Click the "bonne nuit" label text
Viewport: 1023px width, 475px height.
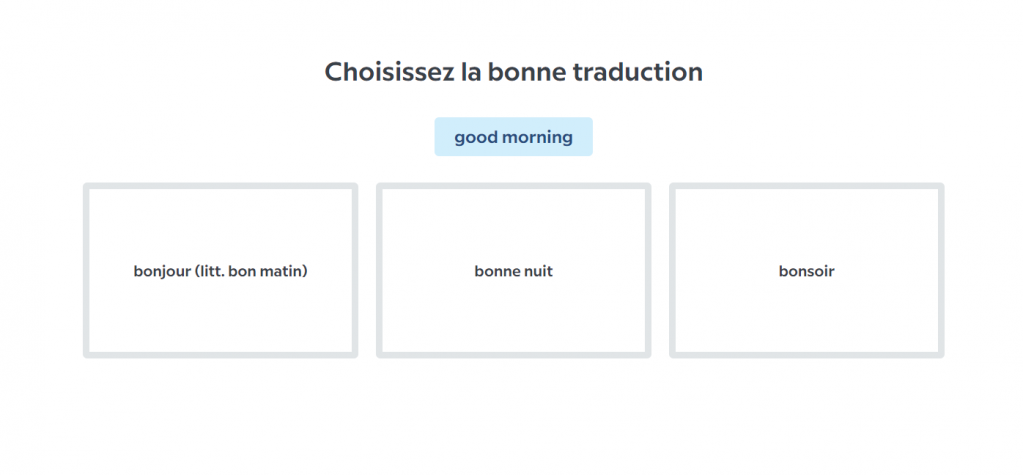(513, 271)
